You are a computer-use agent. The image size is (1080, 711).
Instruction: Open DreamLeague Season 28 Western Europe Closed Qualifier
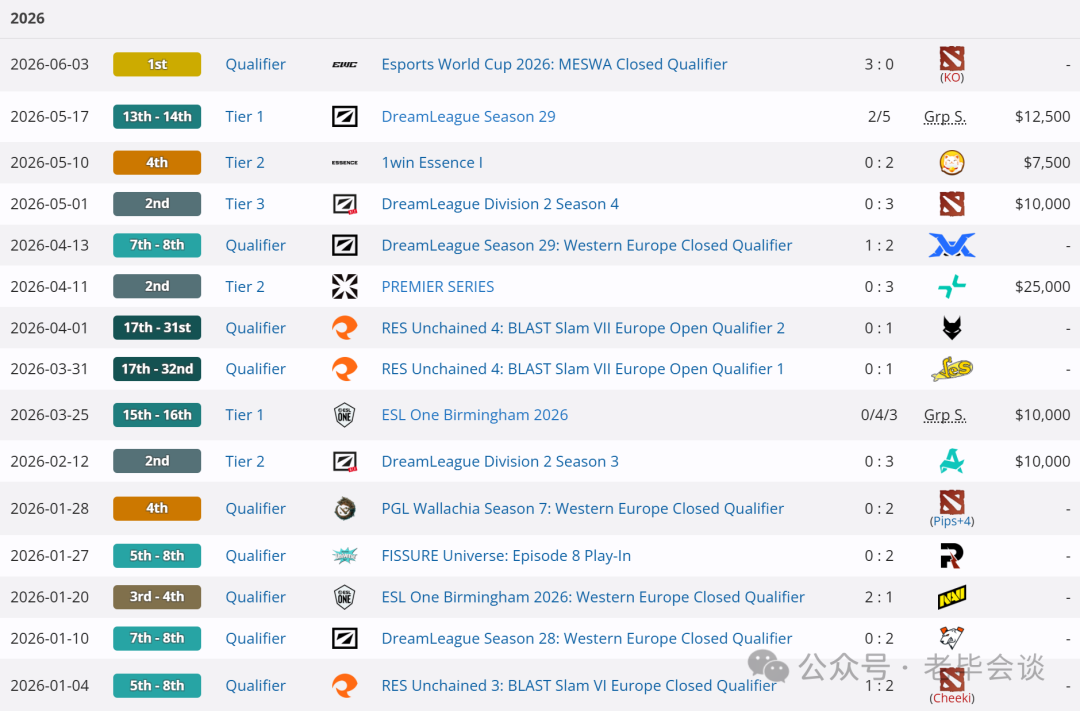[x=587, y=638]
